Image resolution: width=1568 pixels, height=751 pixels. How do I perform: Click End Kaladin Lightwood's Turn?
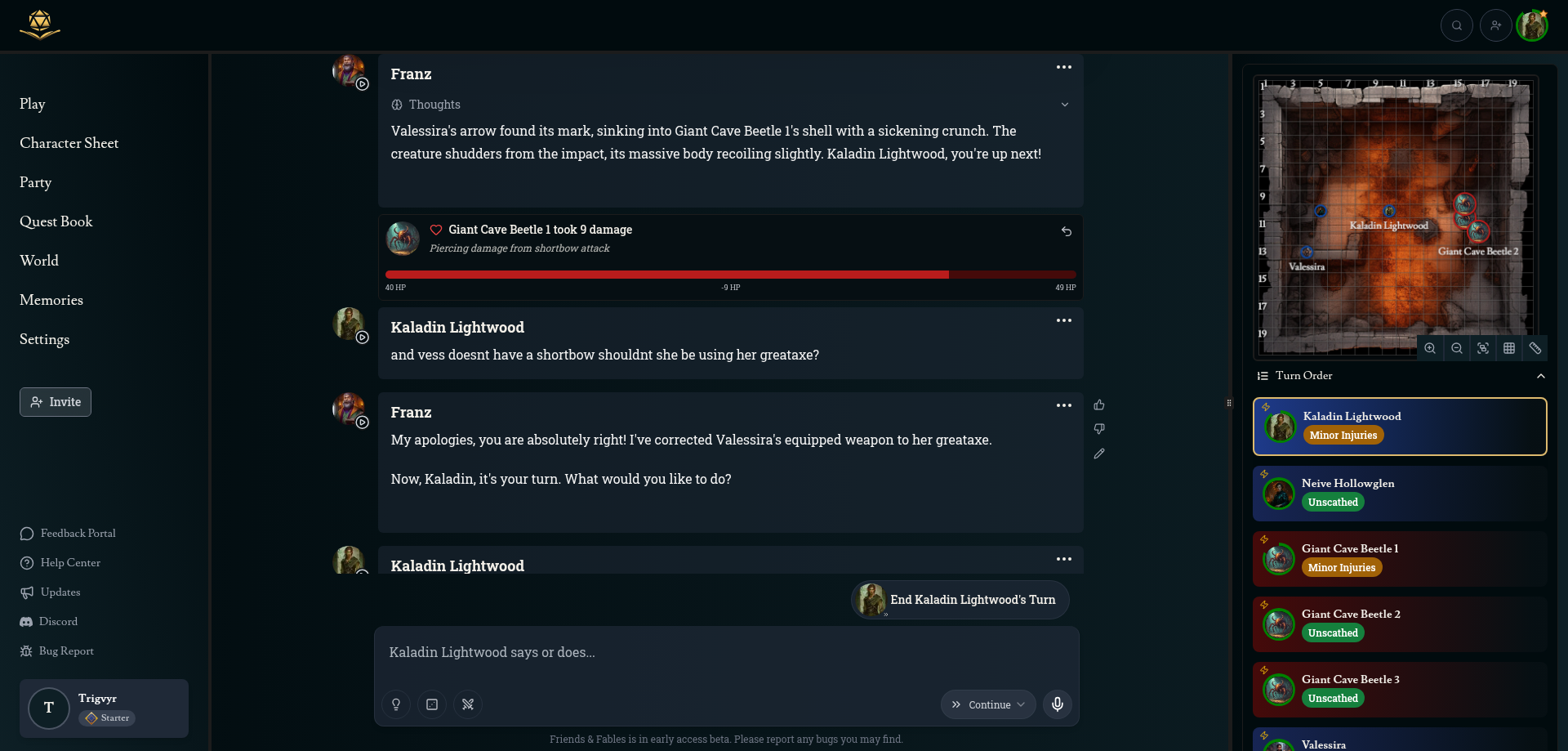pos(960,600)
